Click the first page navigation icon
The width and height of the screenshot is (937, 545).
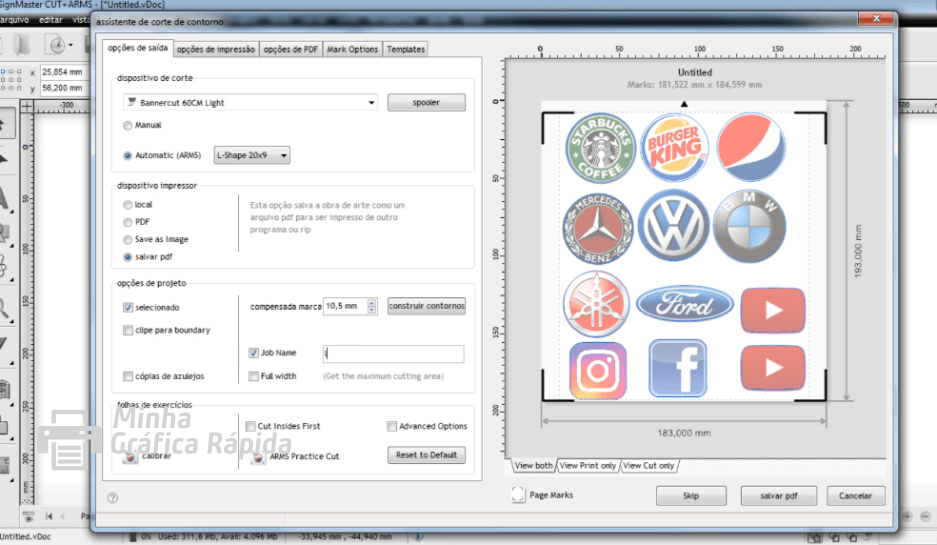[49, 516]
